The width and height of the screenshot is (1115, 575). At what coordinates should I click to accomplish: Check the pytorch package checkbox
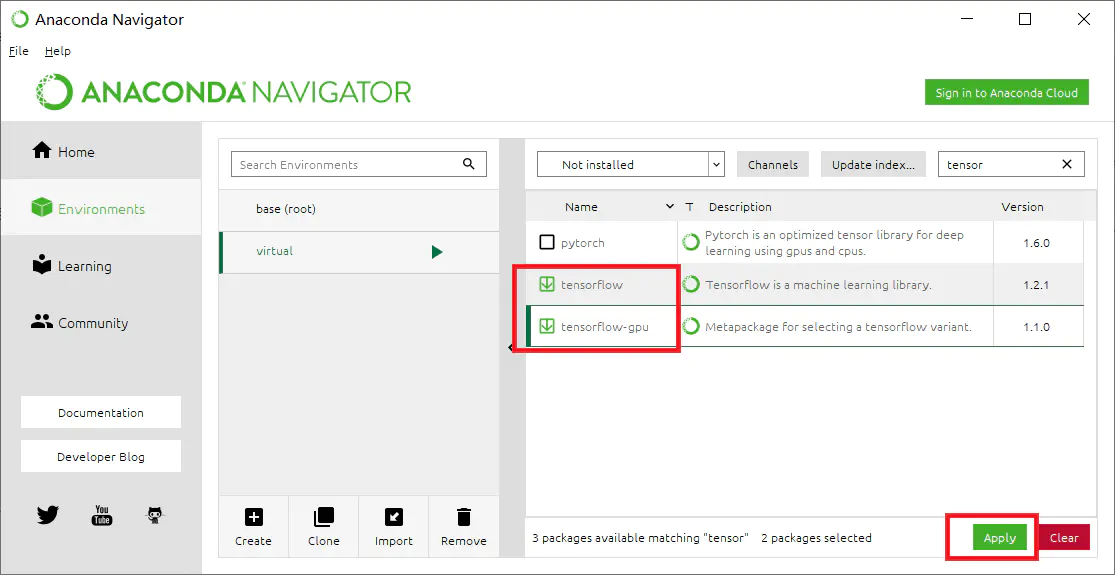[x=546, y=242]
